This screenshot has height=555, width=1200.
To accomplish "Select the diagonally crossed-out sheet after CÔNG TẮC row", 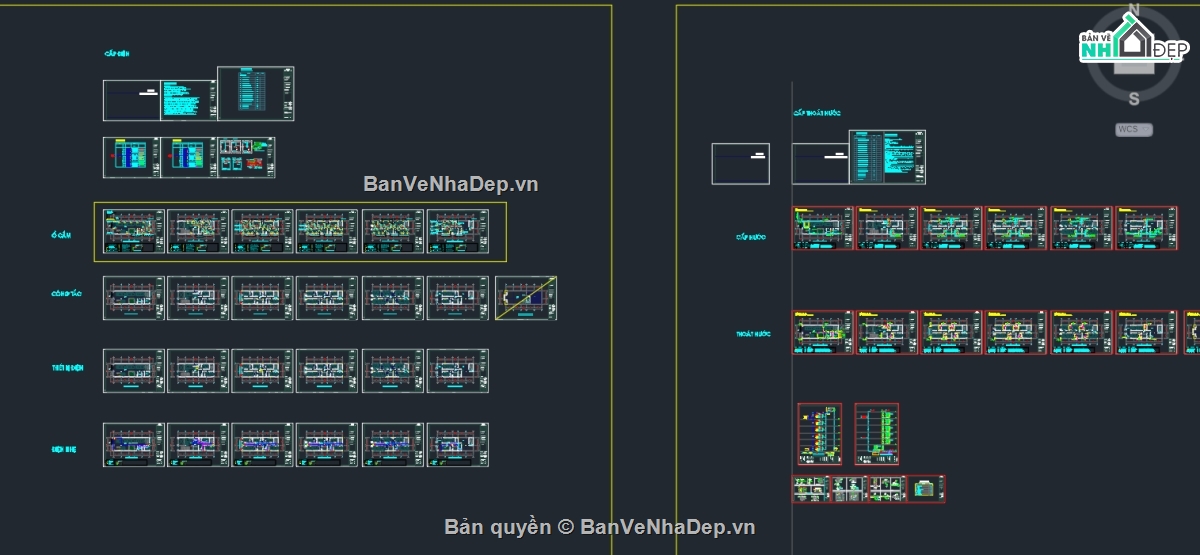I will [526, 298].
